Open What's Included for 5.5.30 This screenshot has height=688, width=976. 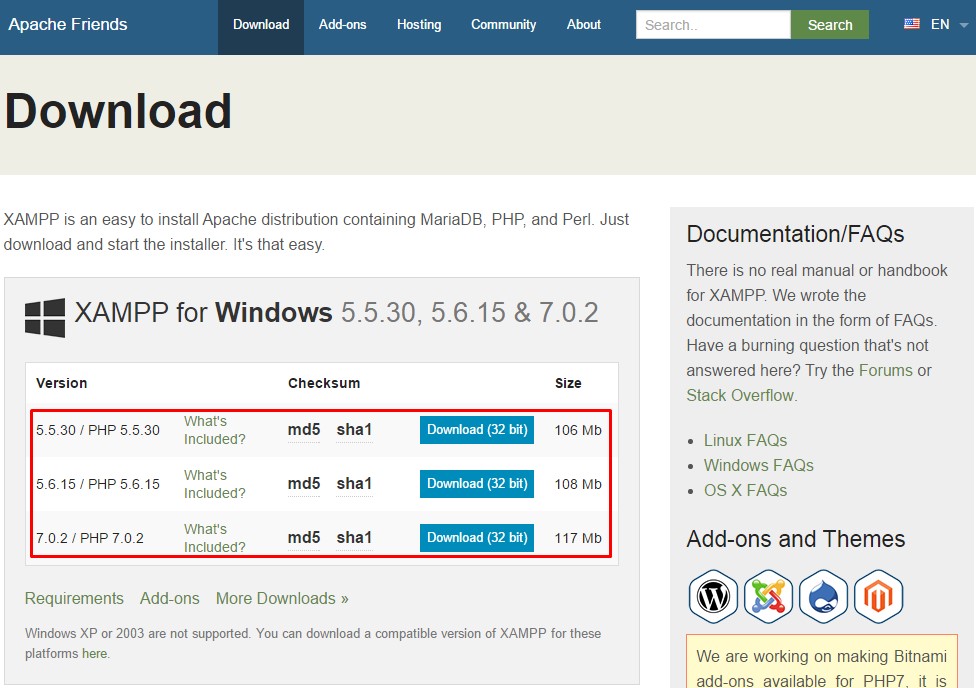(215, 430)
